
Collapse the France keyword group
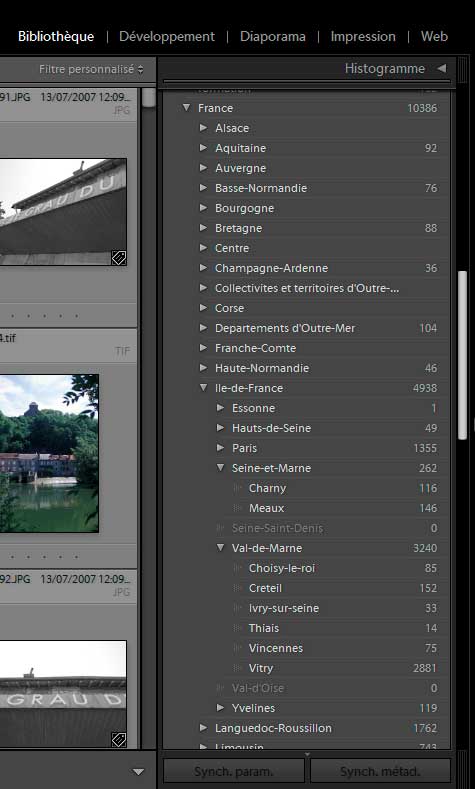[x=187, y=108]
